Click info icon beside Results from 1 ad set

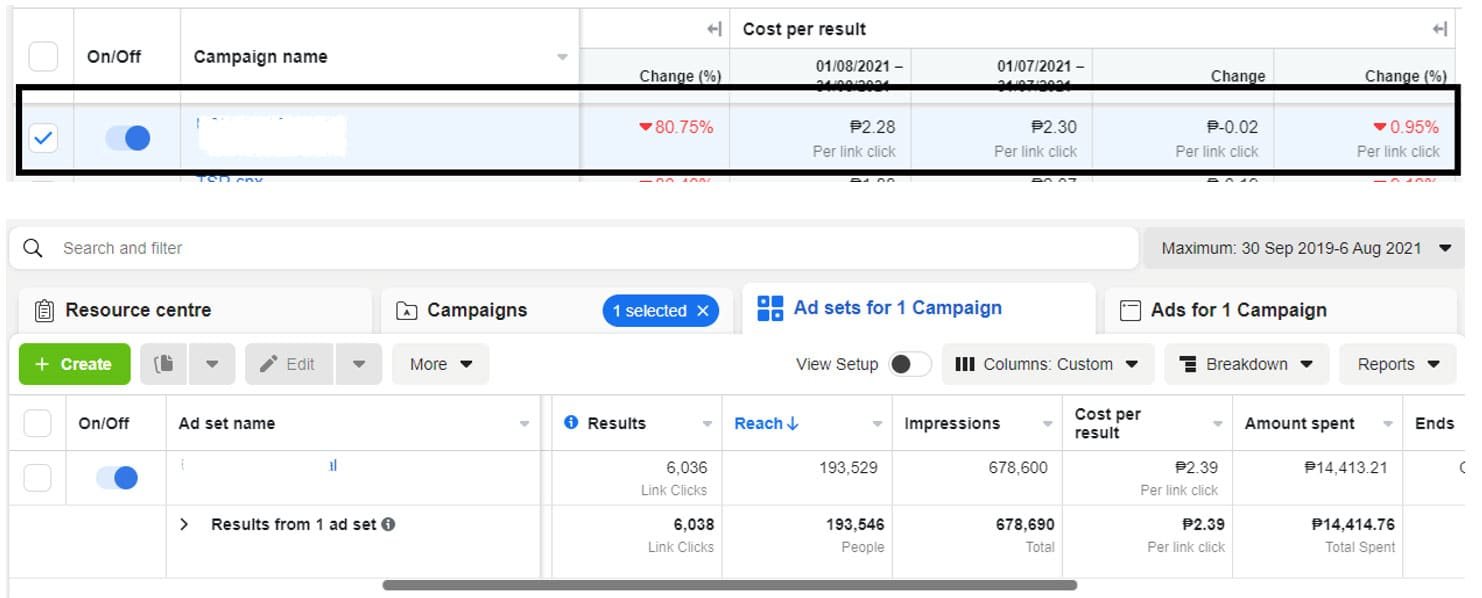tap(388, 524)
